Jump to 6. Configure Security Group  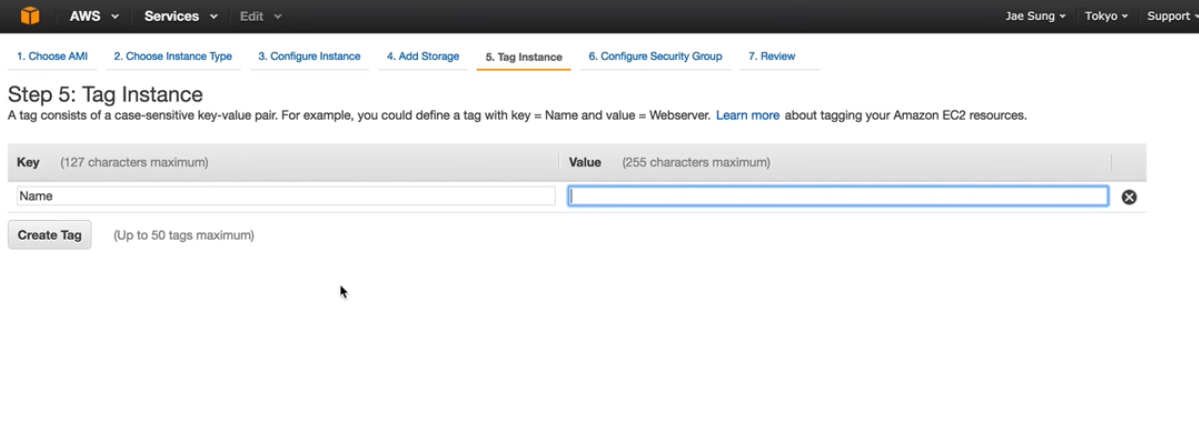(655, 57)
